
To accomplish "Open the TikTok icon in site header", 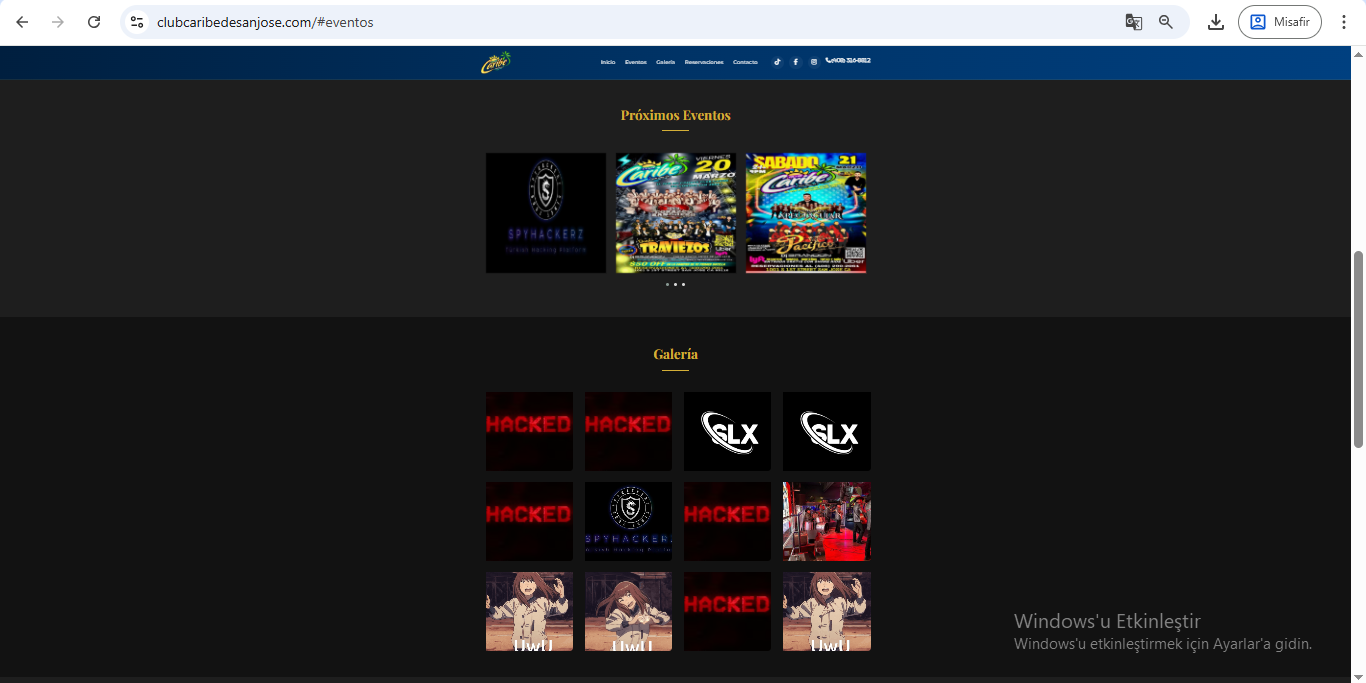I will coord(777,62).
